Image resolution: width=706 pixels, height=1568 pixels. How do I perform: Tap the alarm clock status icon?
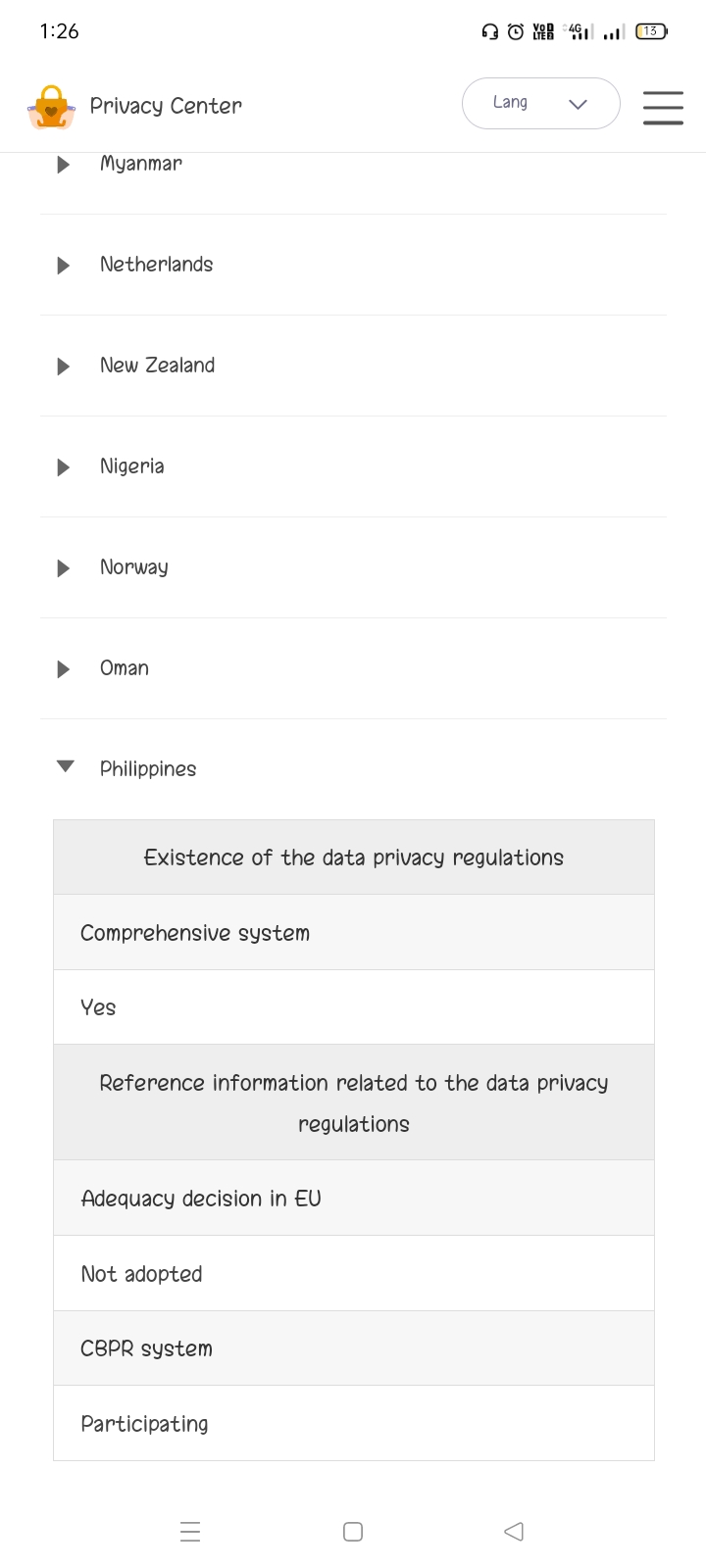pyautogui.click(x=516, y=32)
